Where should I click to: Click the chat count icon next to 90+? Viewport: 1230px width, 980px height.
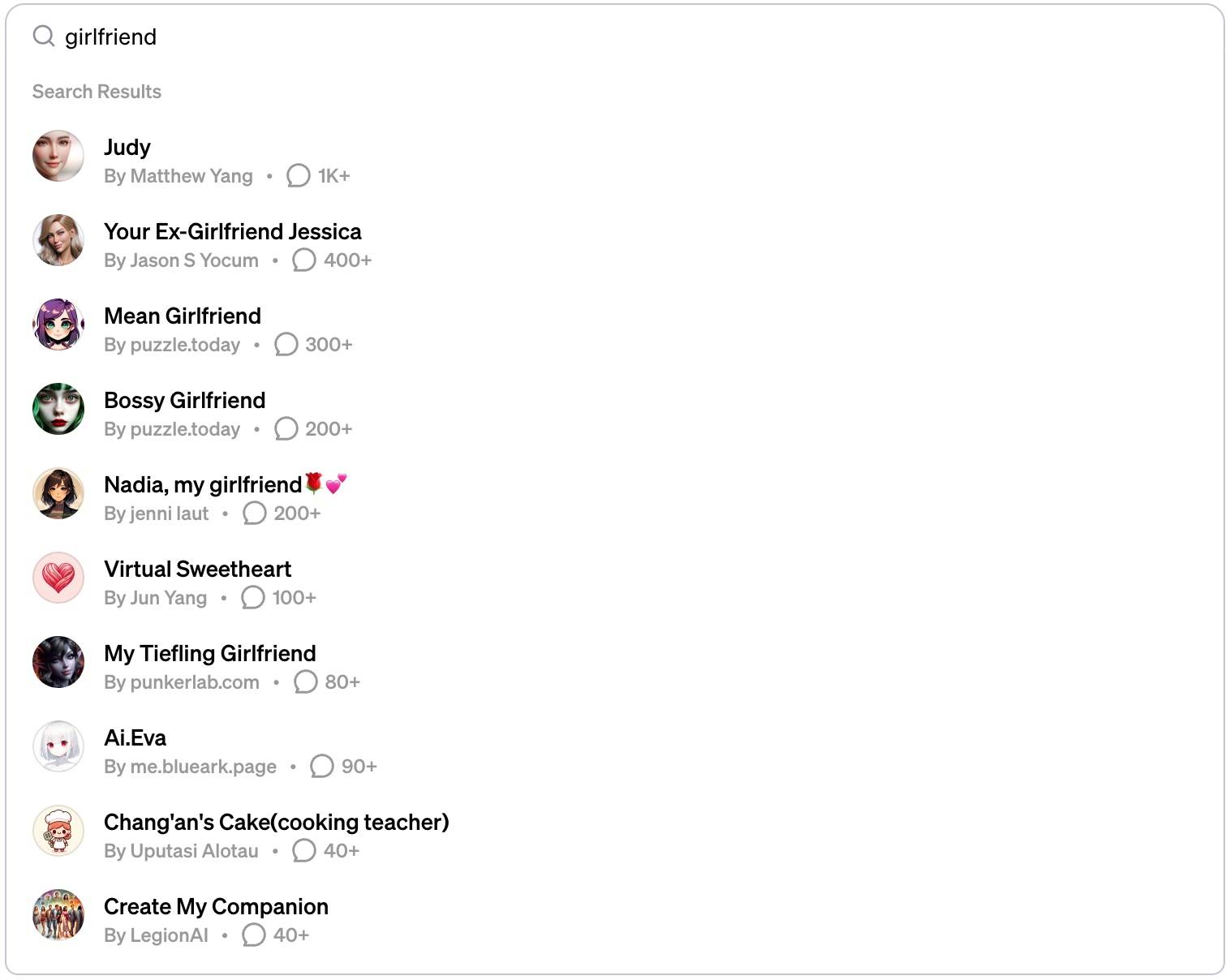coord(322,767)
